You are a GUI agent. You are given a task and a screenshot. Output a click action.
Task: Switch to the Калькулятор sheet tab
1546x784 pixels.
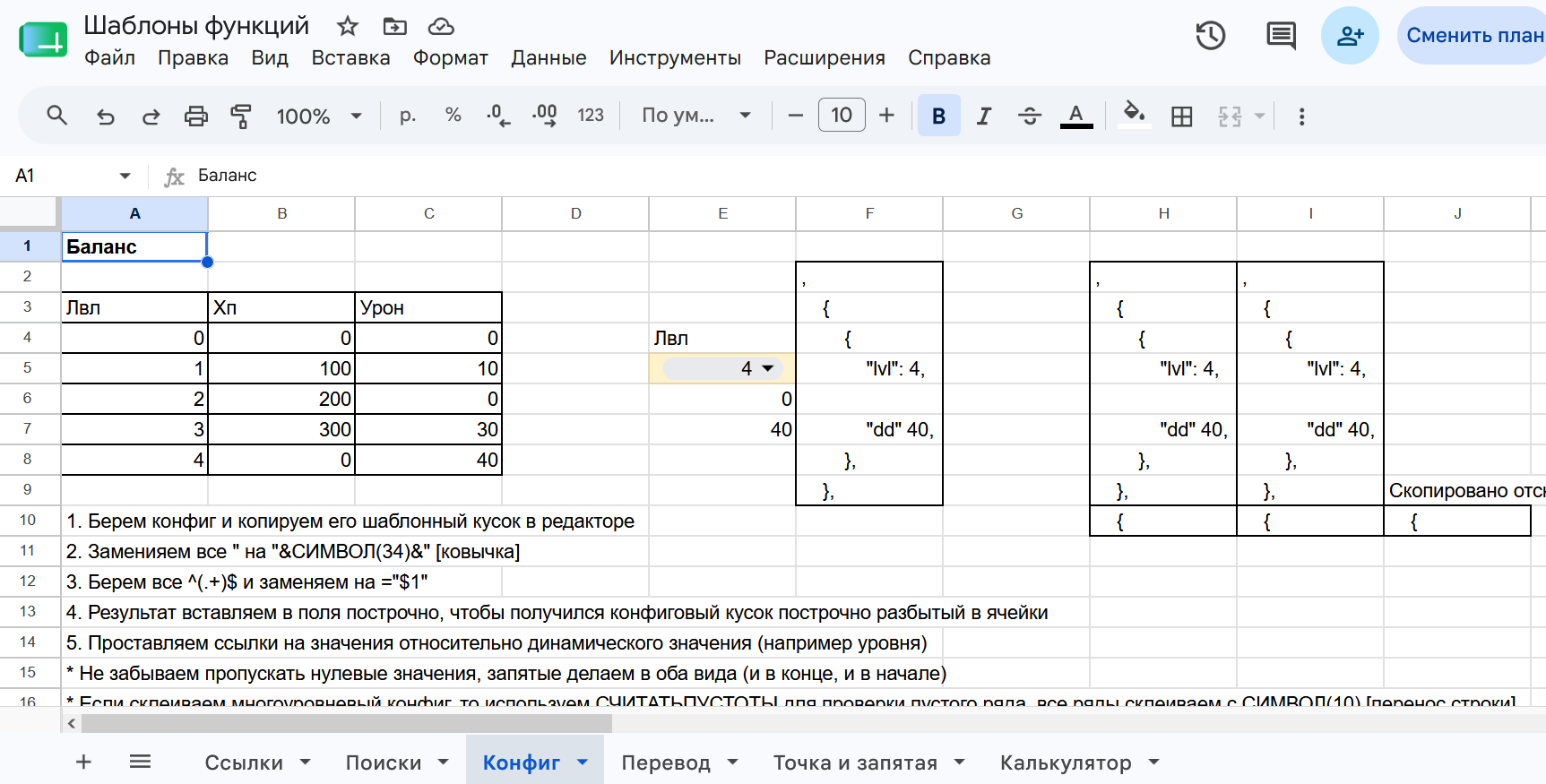[x=1066, y=762]
